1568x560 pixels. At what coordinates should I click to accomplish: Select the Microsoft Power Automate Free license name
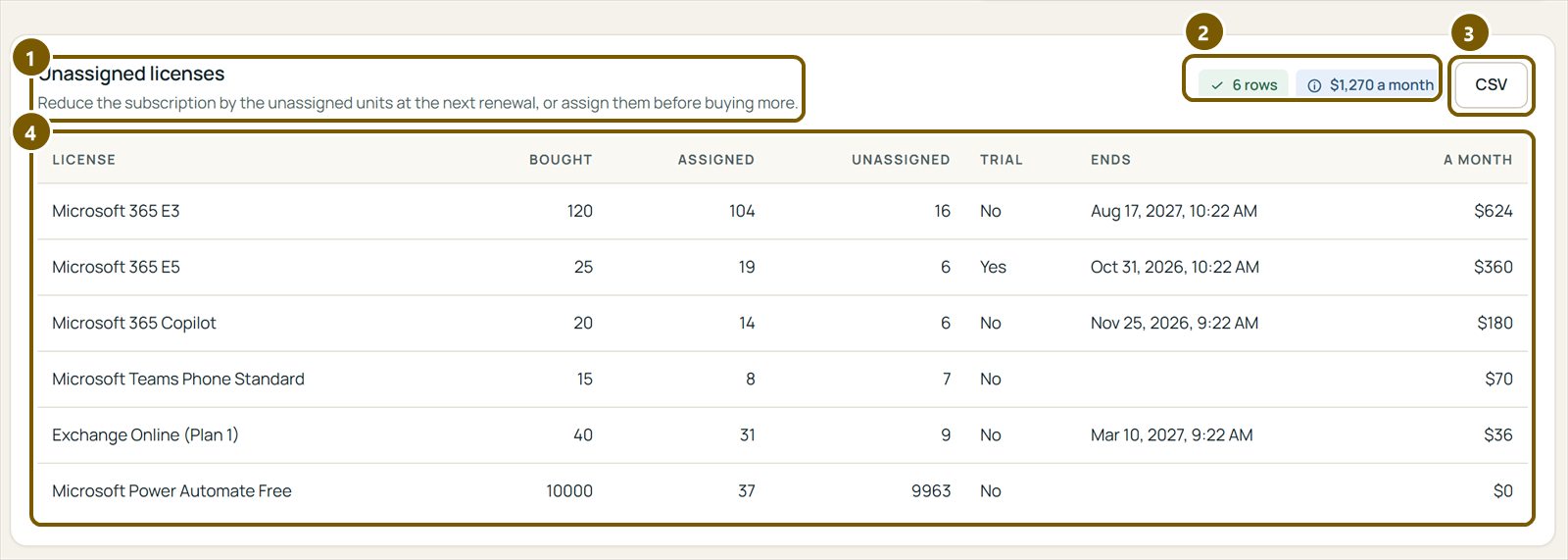pos(171,490)
